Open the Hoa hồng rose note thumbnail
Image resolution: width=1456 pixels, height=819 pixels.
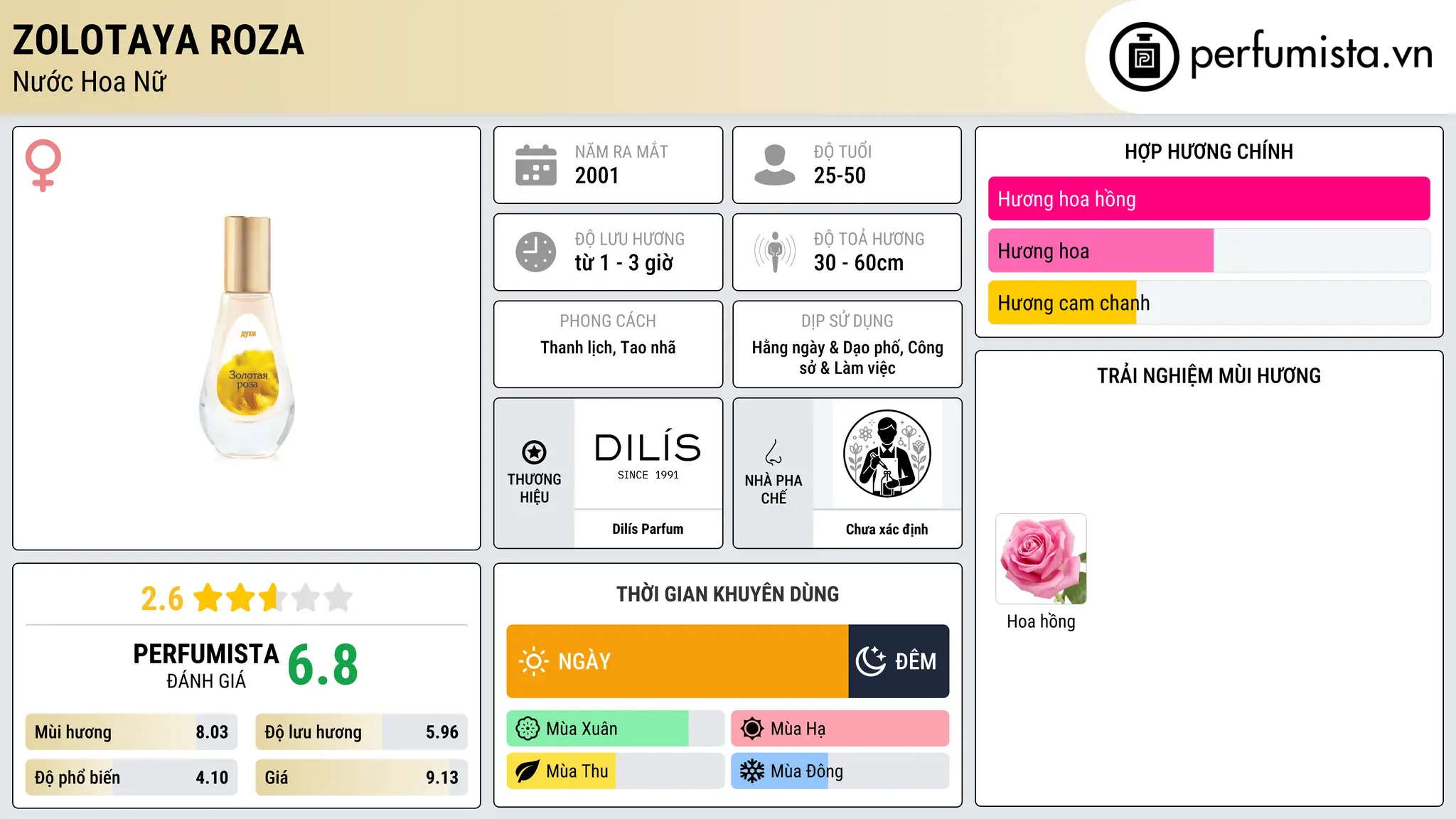coord(1041,560)
